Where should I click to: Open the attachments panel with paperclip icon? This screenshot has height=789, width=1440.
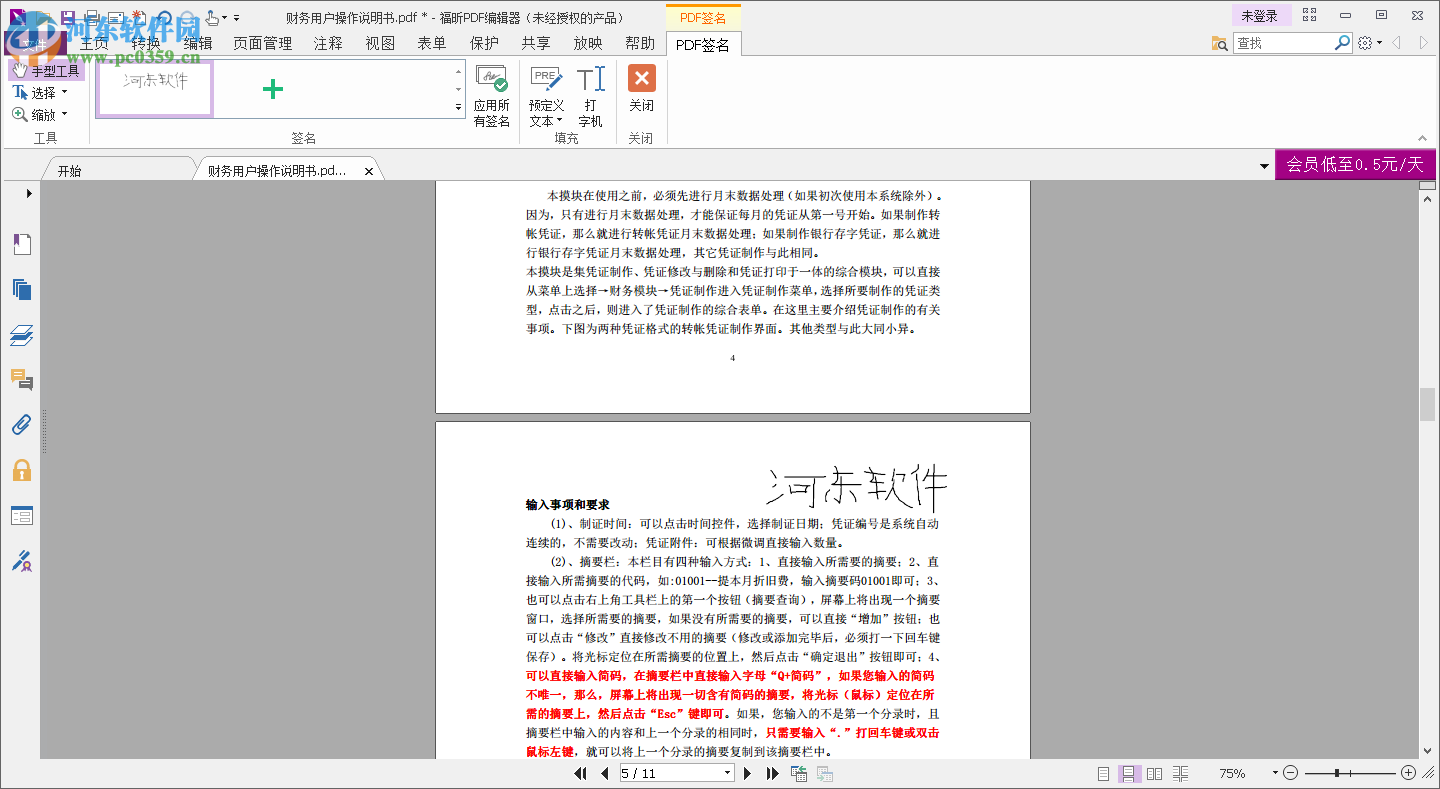[22, 425]
